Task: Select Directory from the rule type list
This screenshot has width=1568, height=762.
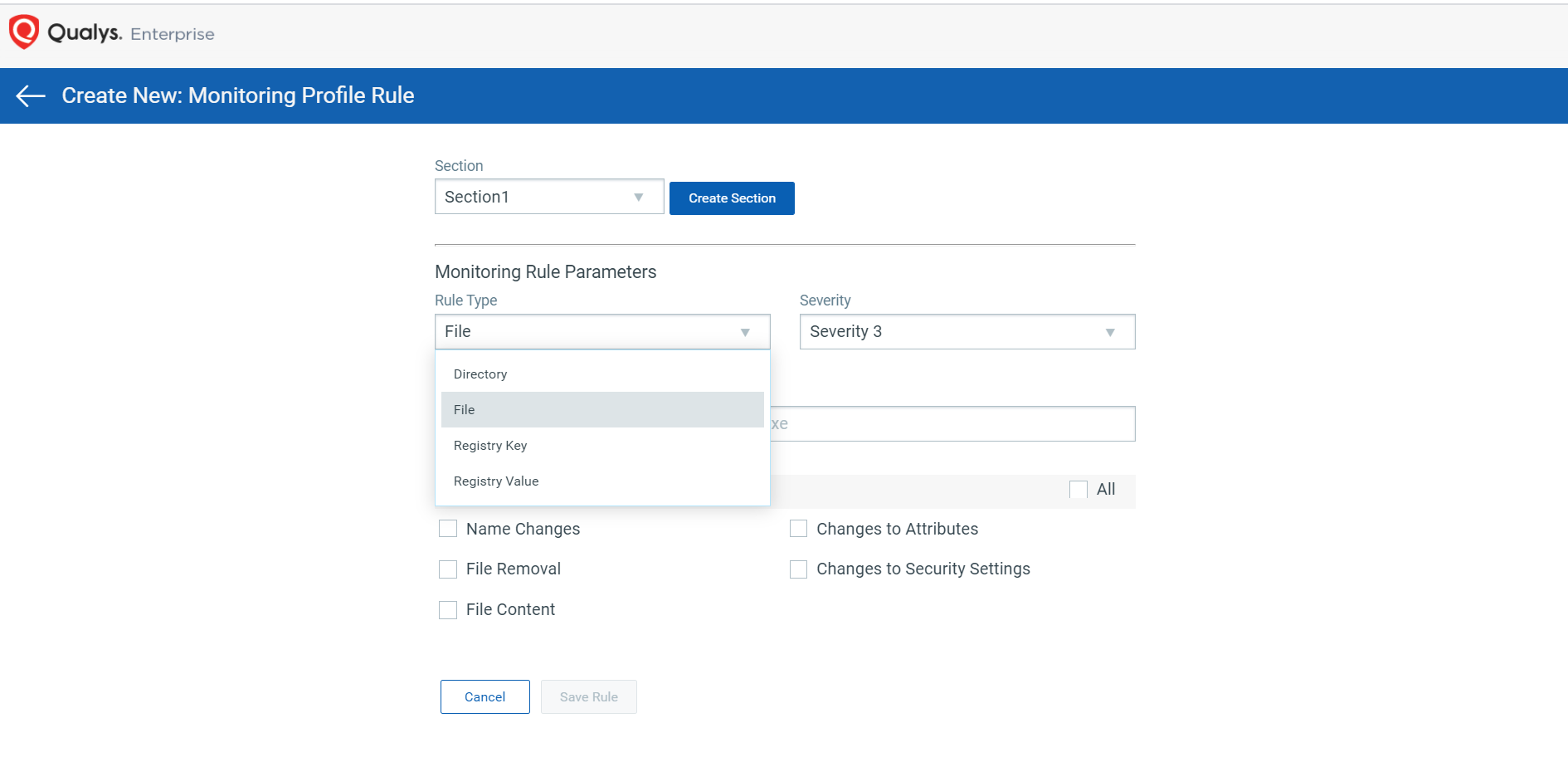Action: (480, 374)
